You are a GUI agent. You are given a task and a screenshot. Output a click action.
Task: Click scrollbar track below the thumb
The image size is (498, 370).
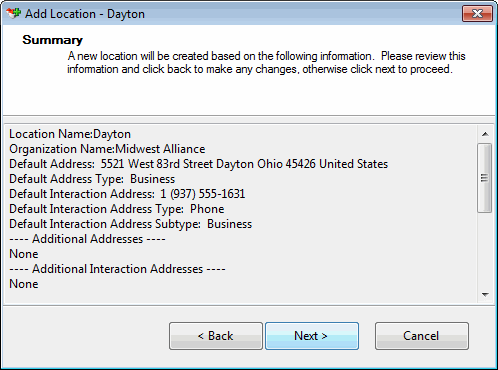tap(485, 250)
